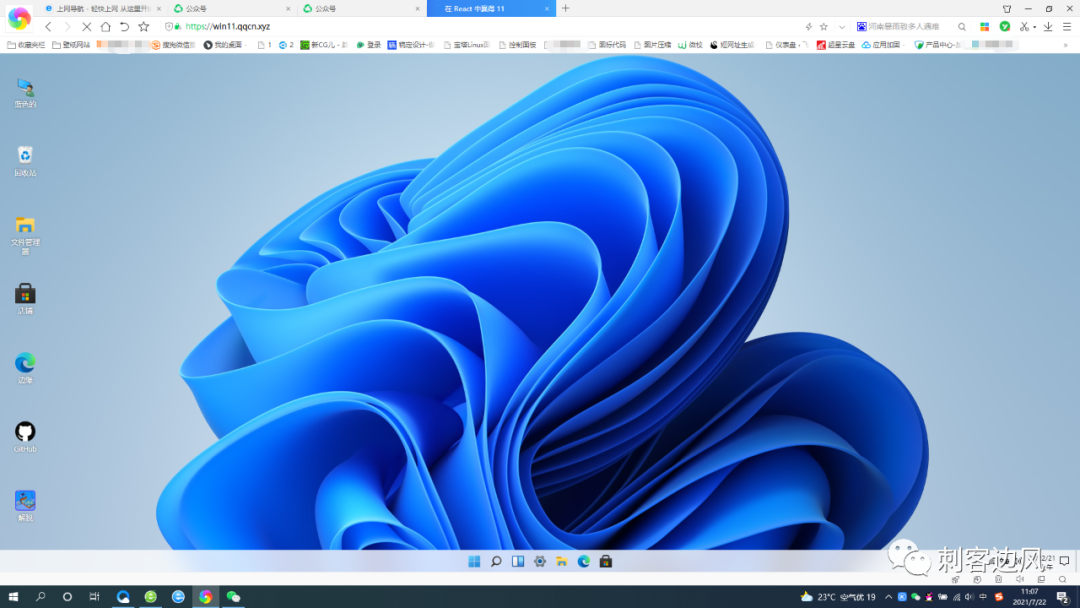Screen dimensions: 1080x608
Task: Mute sound via the browser status bar speaker
Action: [1020, 579]
